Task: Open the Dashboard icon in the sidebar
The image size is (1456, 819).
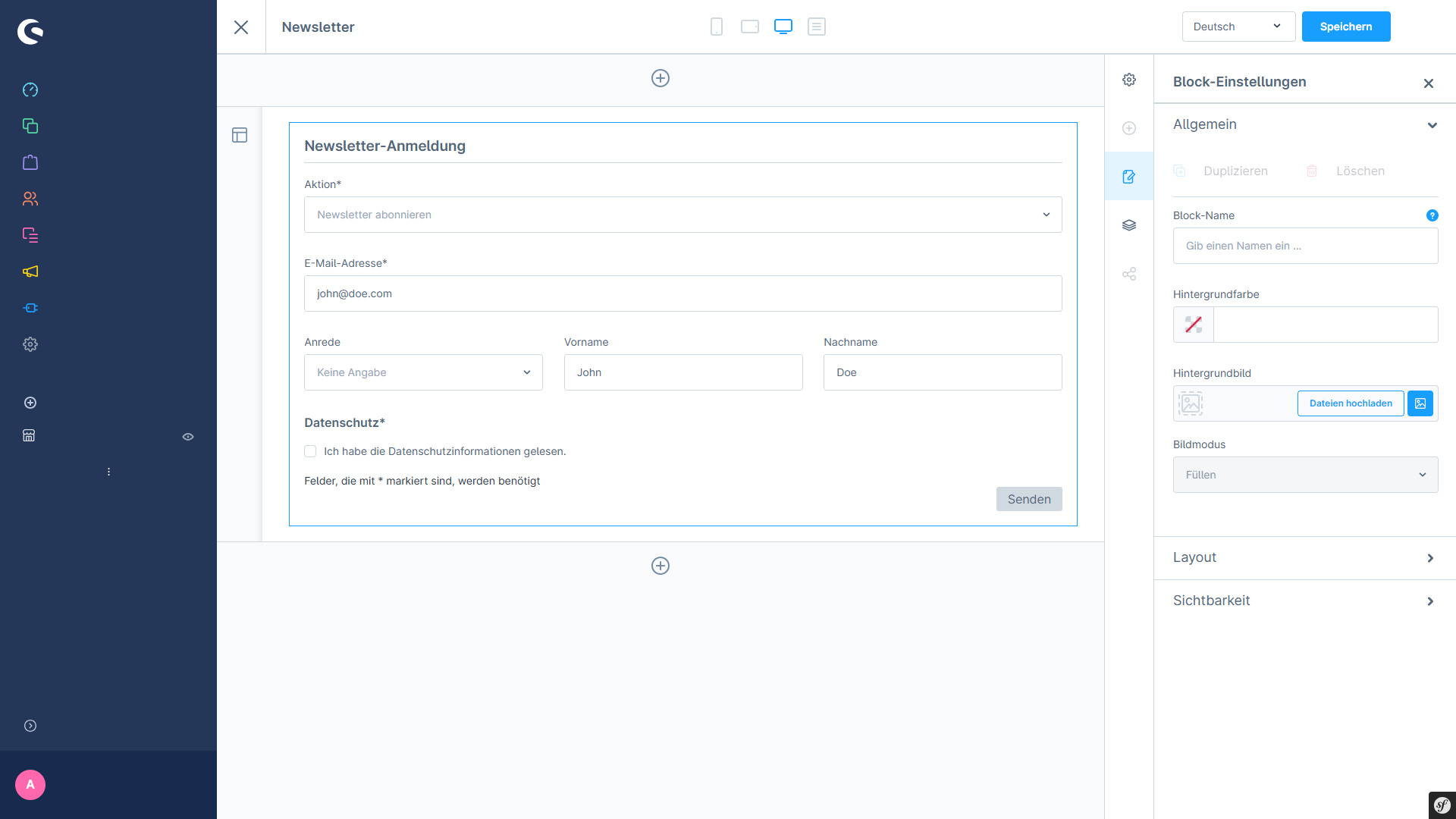Action: click(30, 89)
